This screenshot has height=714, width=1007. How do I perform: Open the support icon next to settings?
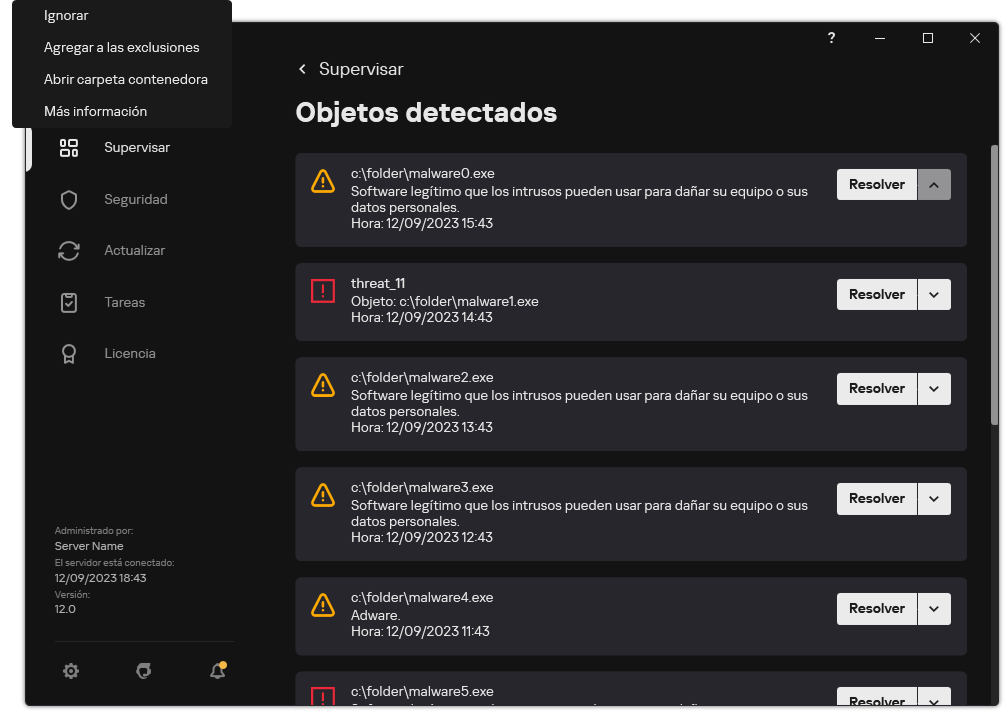coord(144,671)
